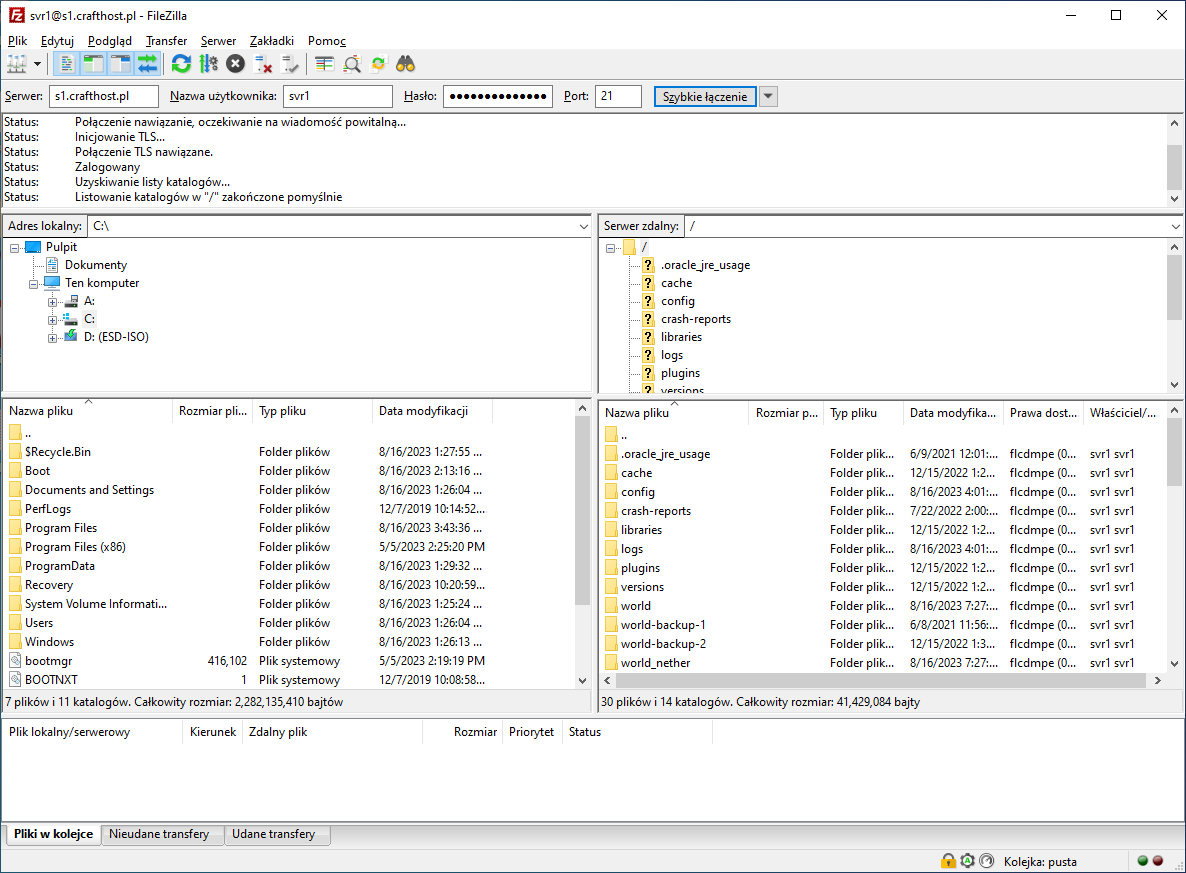Open the Zakładki menu
This screenshot has height=873, width=1186.
(272, 41)
